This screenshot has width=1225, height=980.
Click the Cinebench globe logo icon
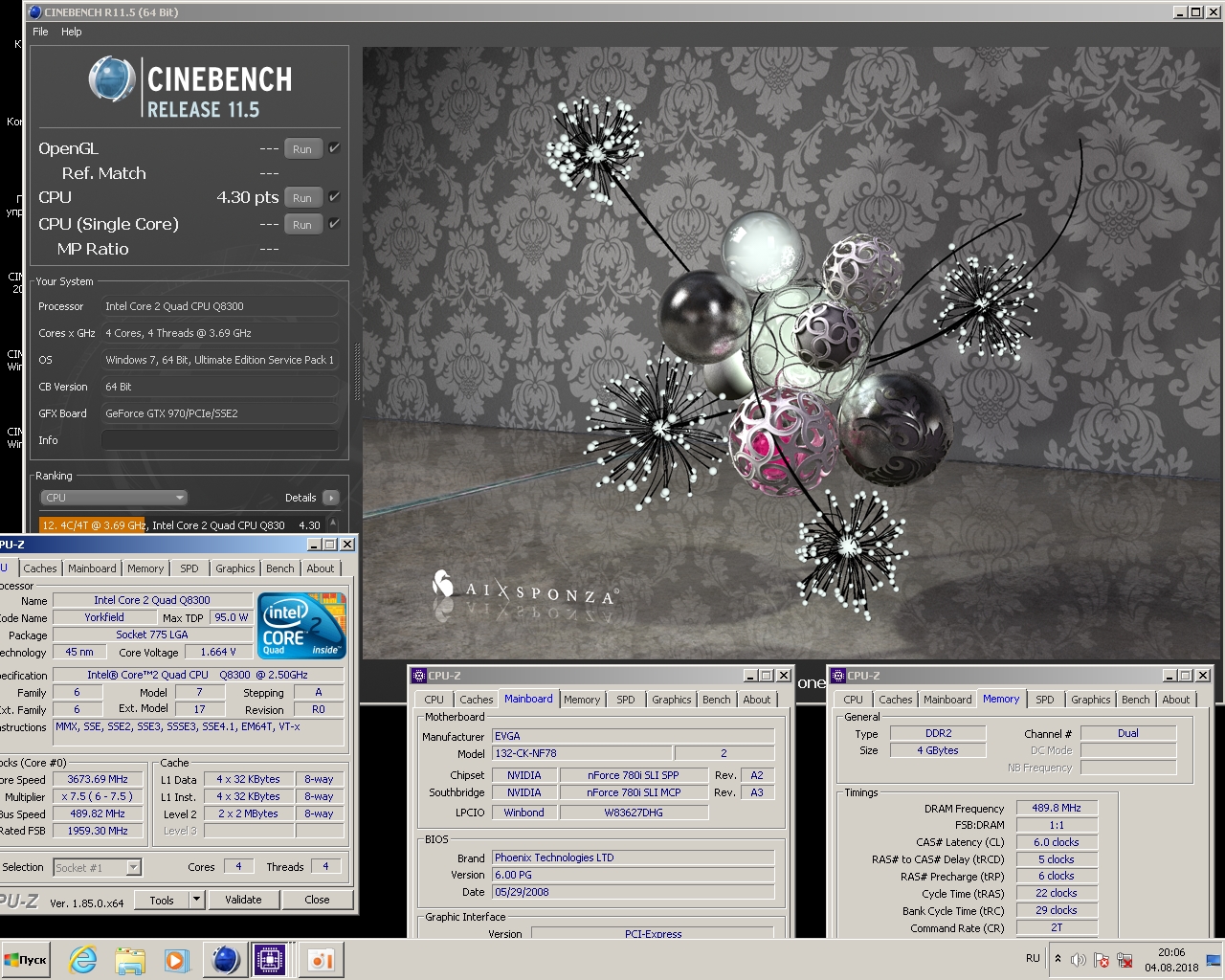point(112,79)
